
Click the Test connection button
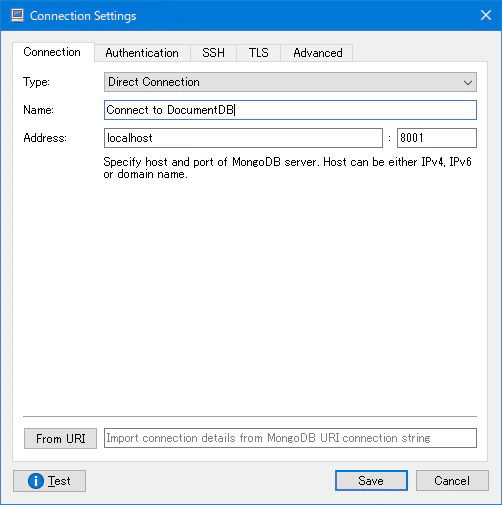[49, 481]
